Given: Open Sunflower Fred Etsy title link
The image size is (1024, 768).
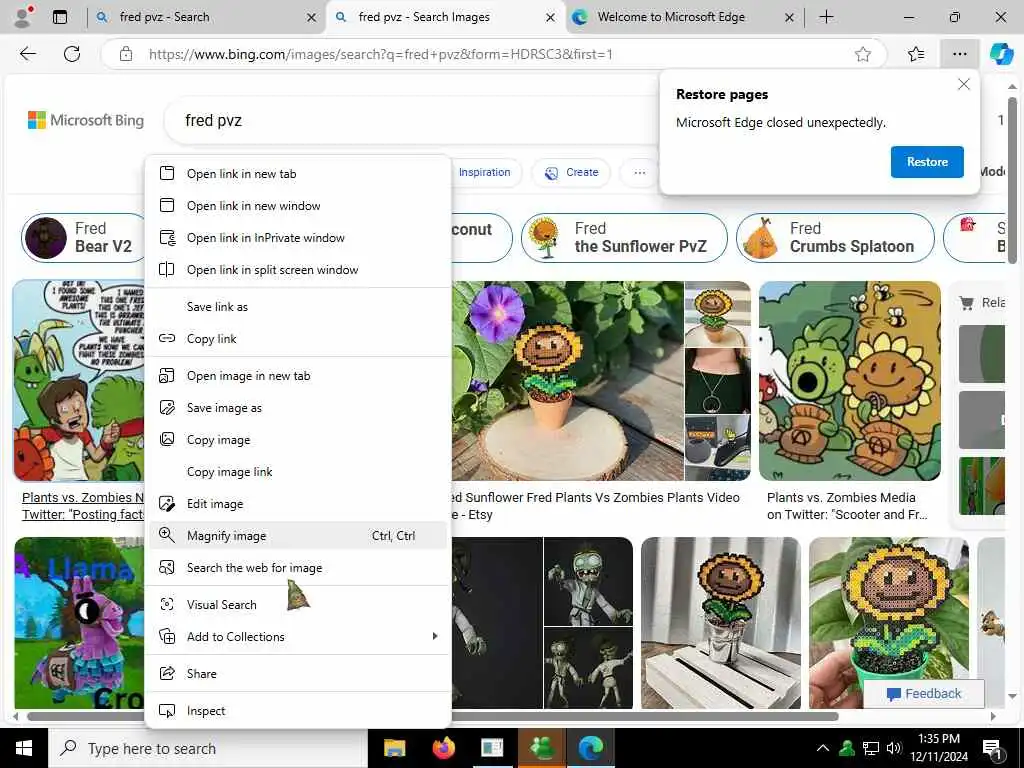Looking at the screenshot, I should (x=596, y=506).
